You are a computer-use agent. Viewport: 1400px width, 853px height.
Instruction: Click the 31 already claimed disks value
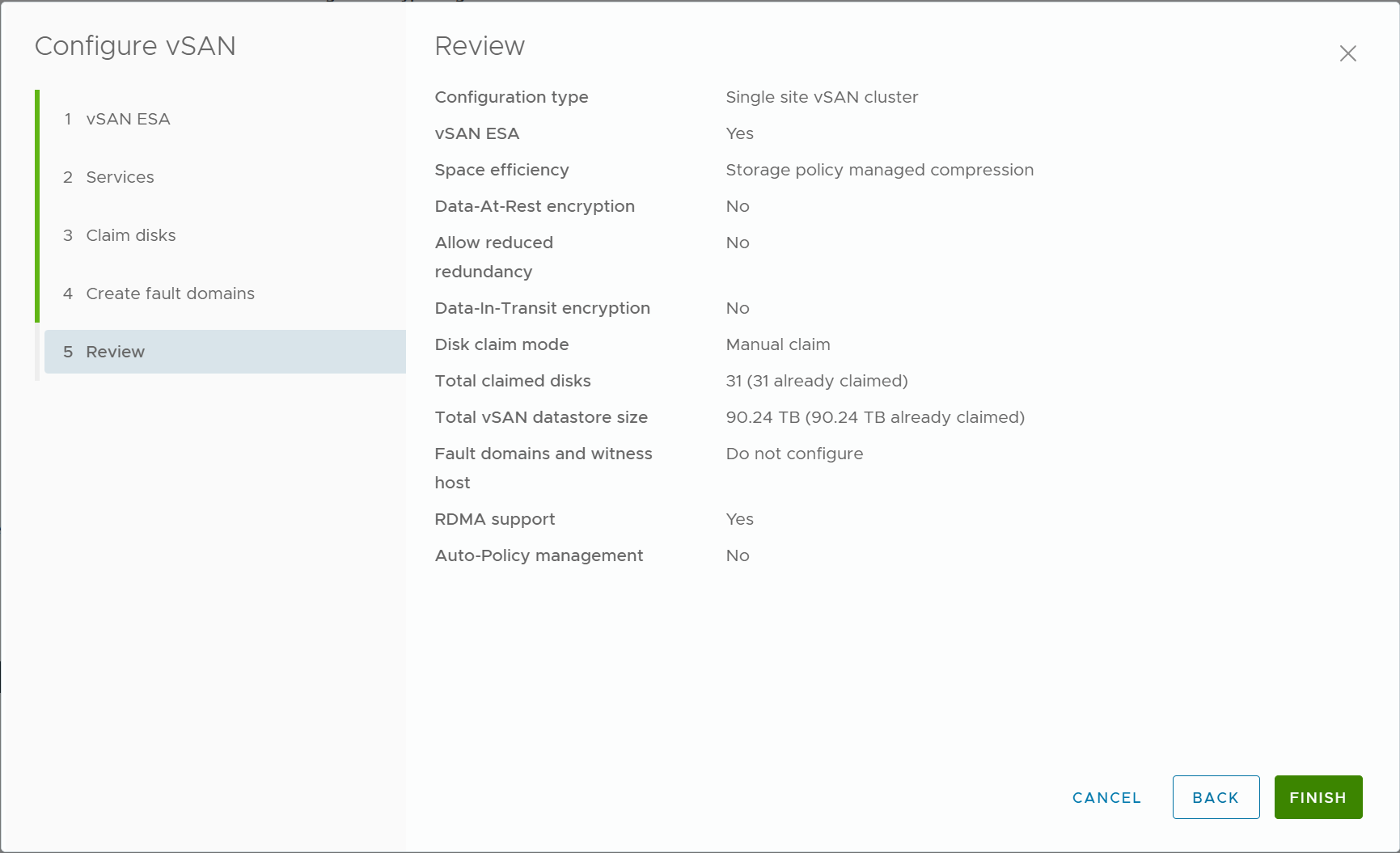tap(816, 381)
